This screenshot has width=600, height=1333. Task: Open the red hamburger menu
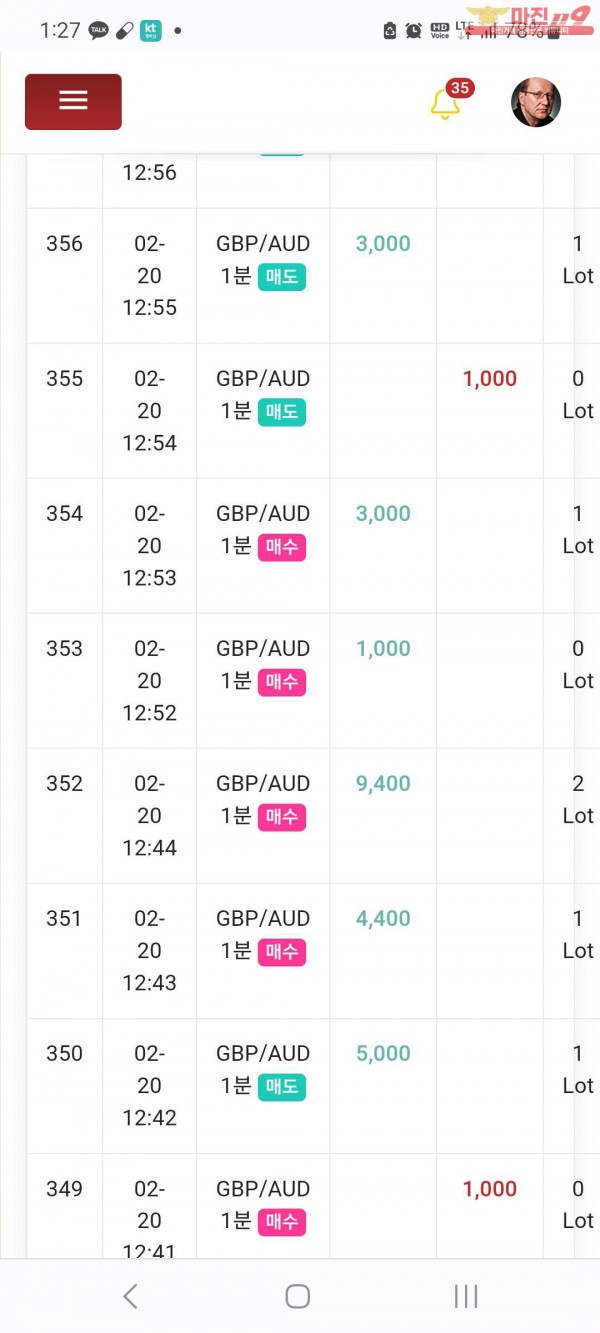click(73, 102)
